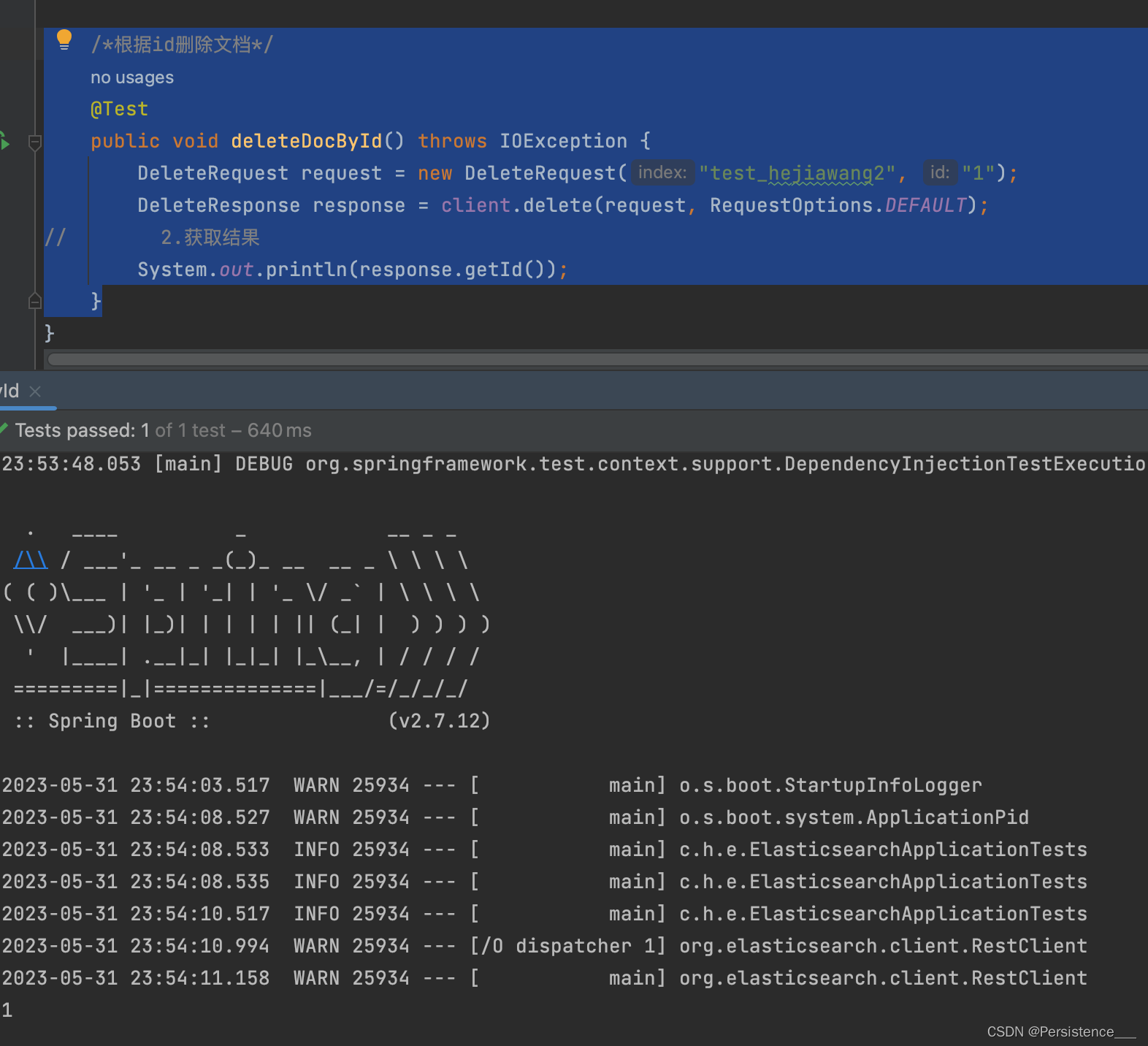
Task: Click the 'index:' parameter hint
Action: pyautogui.click(x=662, y=172)
